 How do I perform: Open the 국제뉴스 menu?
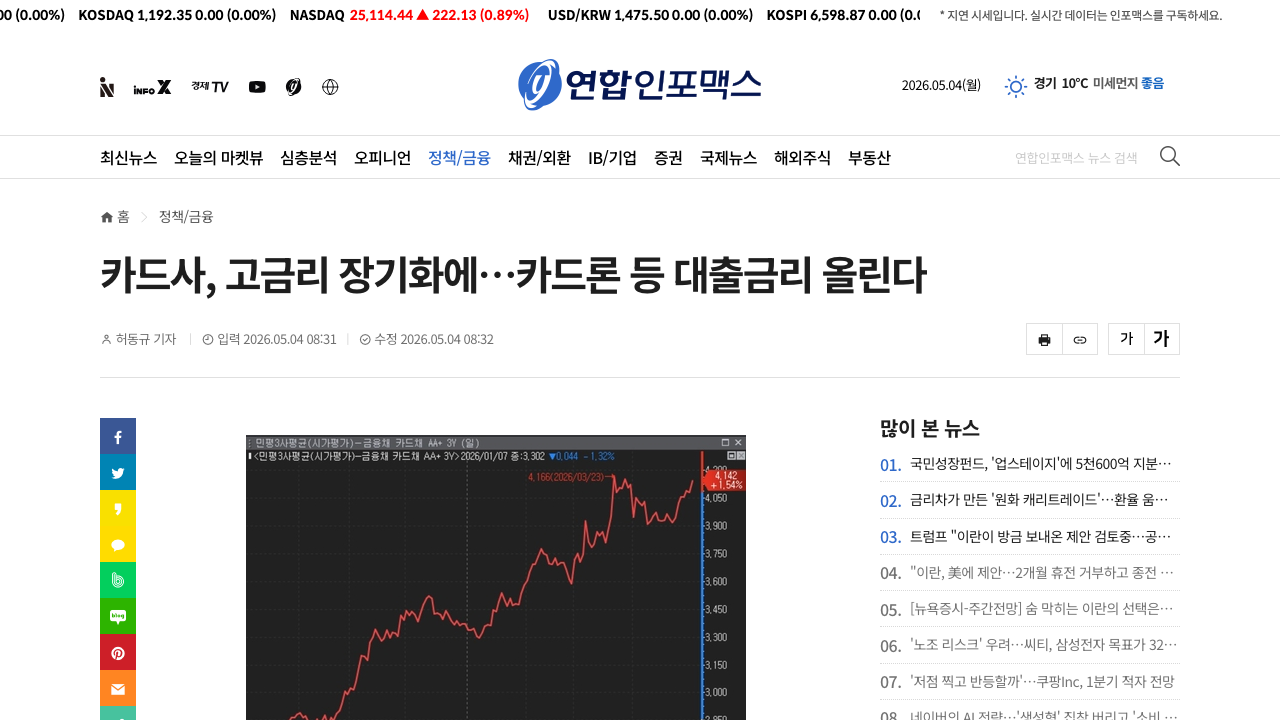pos(728,157)
